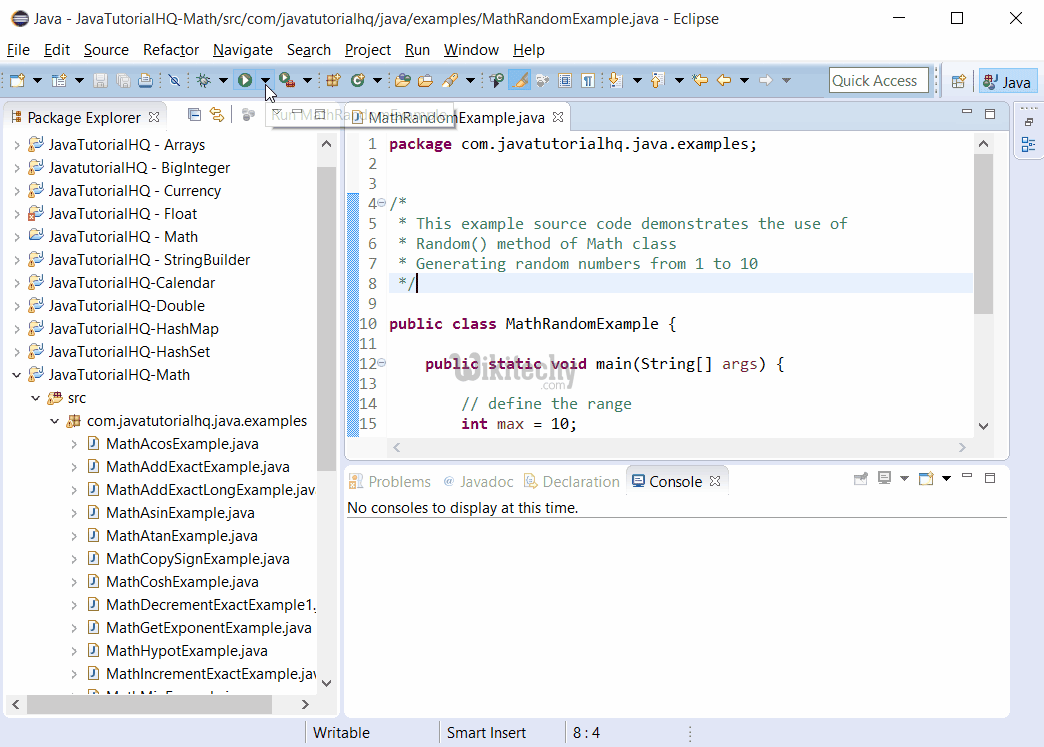Image resolution: width=1044 pixels, height=747 pixels.
Task: Expand the JavaTutorialHQ - Arrays project
Action: 18,144
